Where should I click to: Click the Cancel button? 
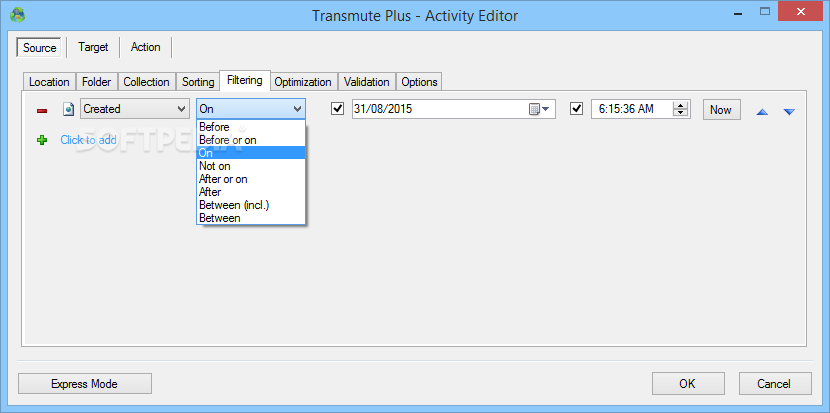pos(774,384)
